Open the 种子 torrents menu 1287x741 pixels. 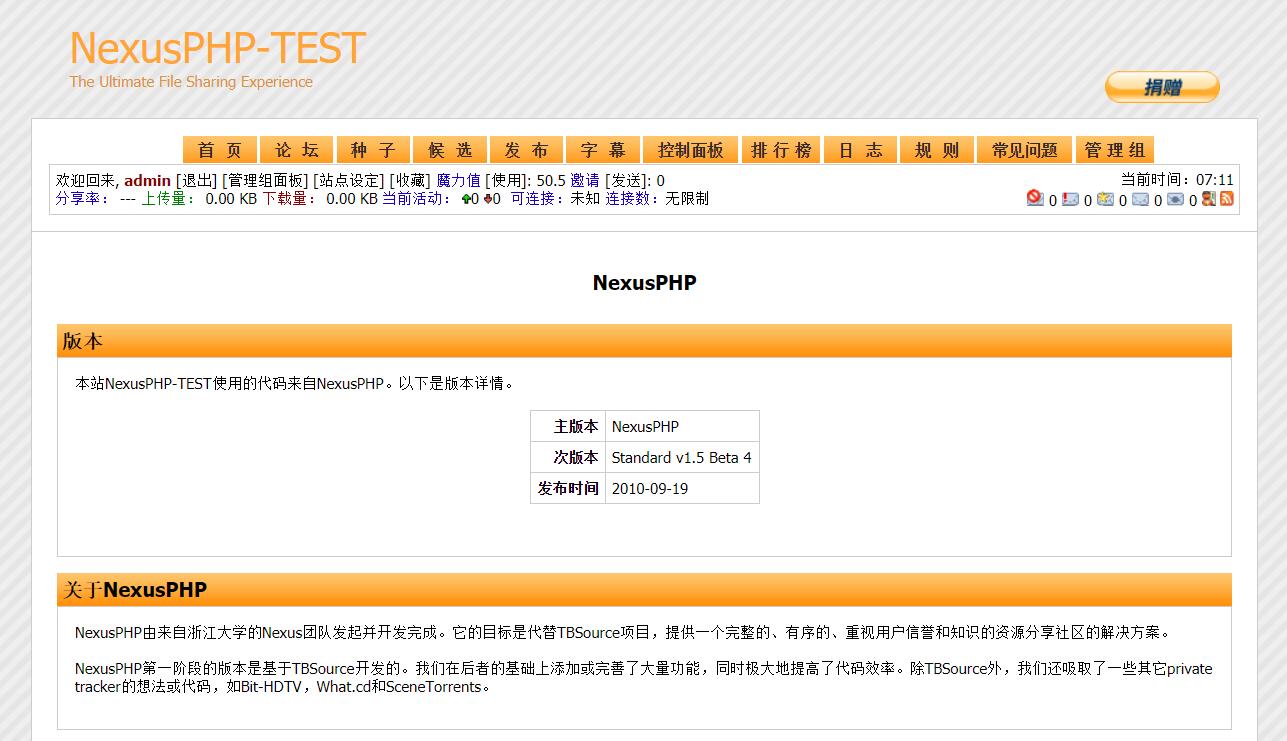[x=374, y=150]
